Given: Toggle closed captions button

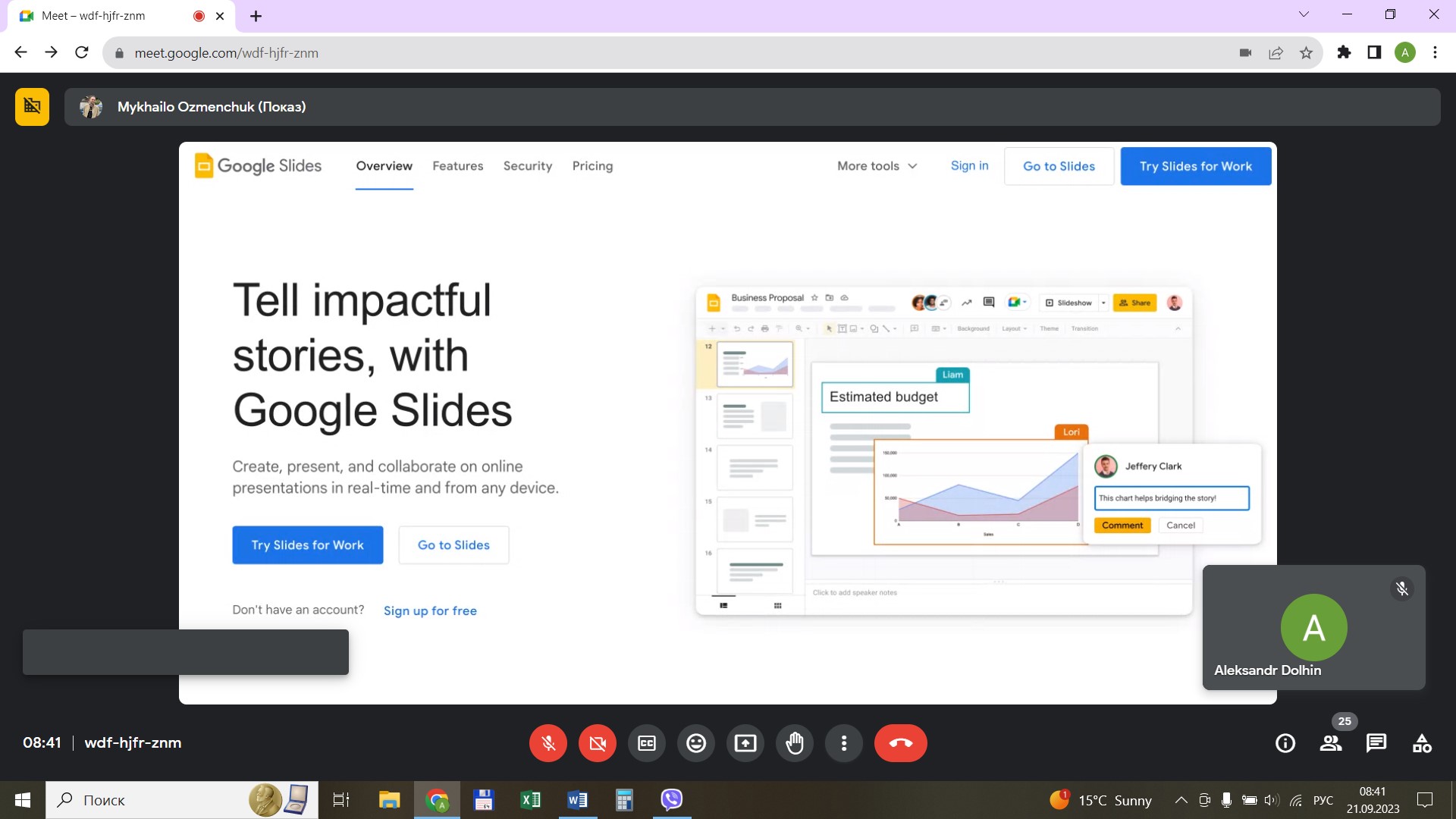Looking at the screenshot, I should (647, 743).
